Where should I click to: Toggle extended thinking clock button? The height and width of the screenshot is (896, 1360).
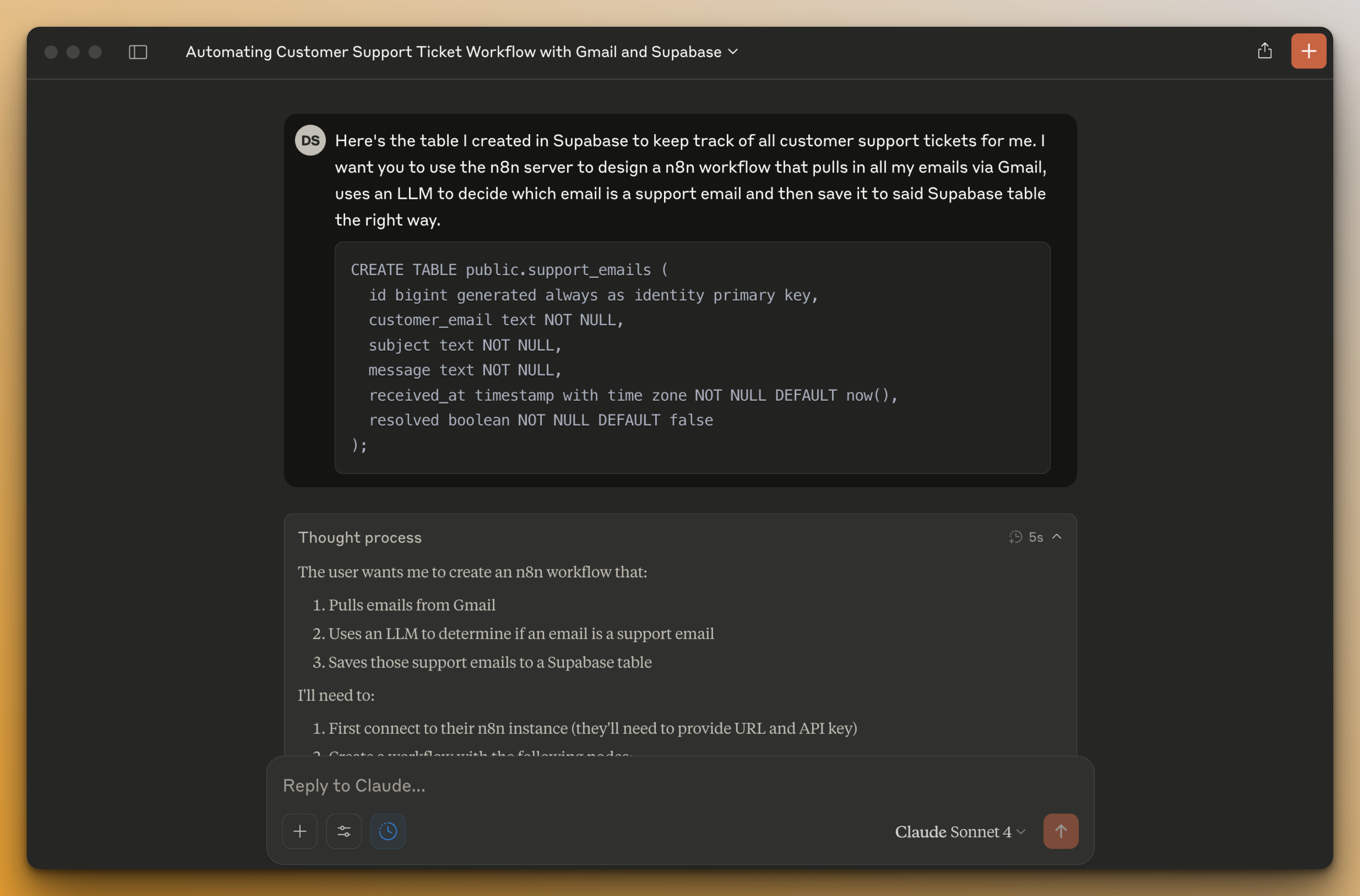click(x=388, y=831)
